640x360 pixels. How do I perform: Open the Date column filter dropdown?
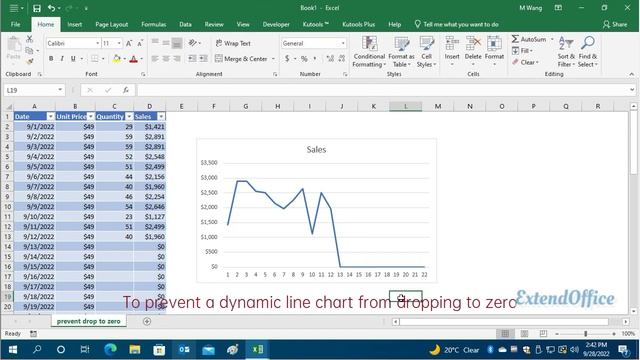click(50, 117)
